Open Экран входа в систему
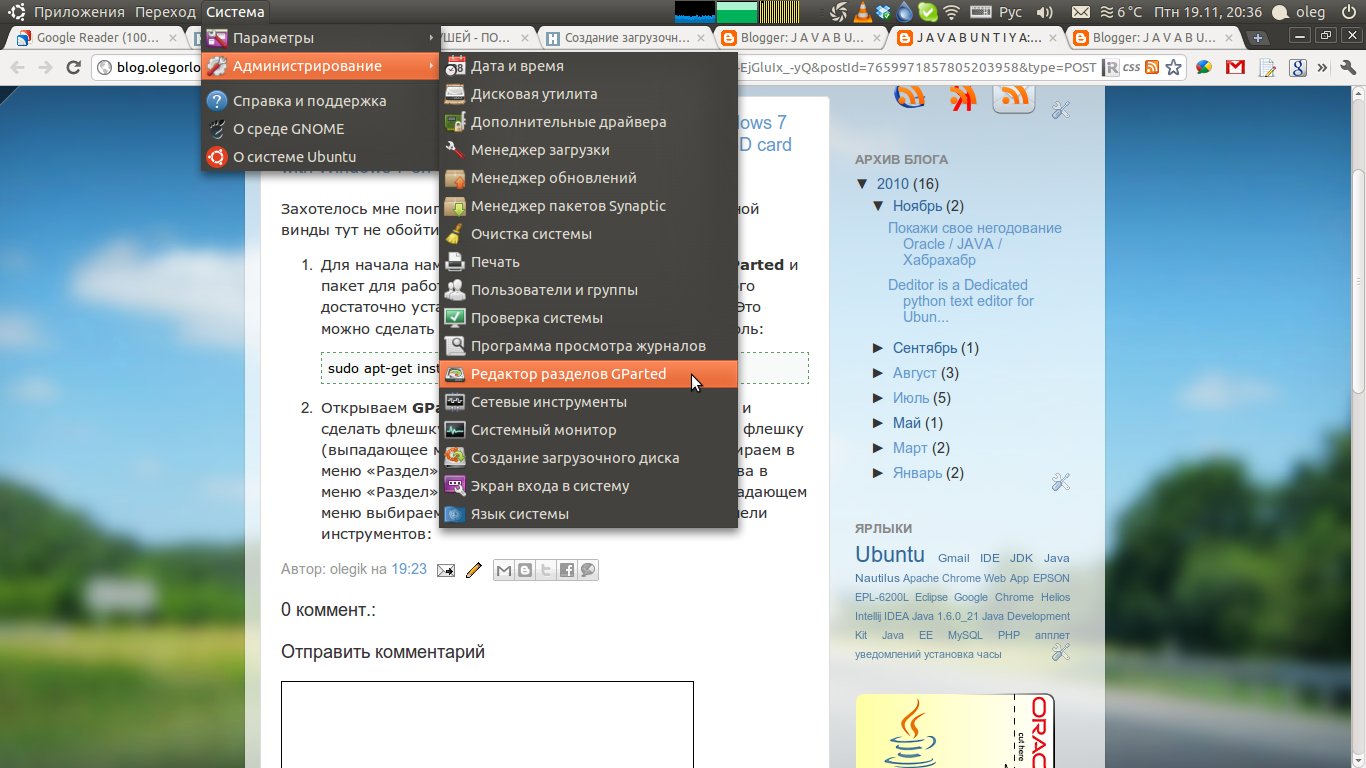The image size is (1366, 768). pyautogui.click(x=588, y=486)
